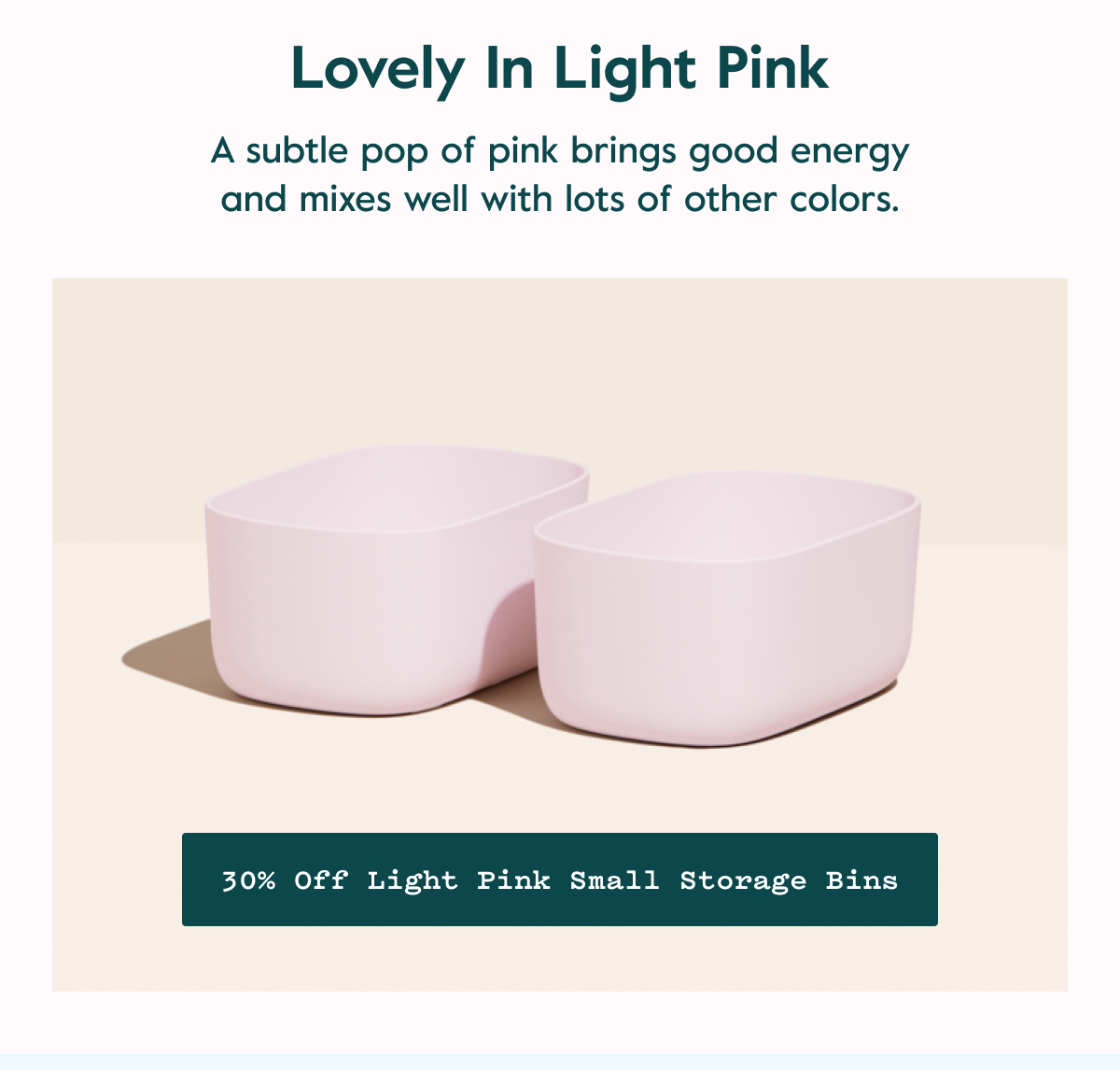
Task: Click the "A subtle pop of pink" text line
Action: coord(560,150)
